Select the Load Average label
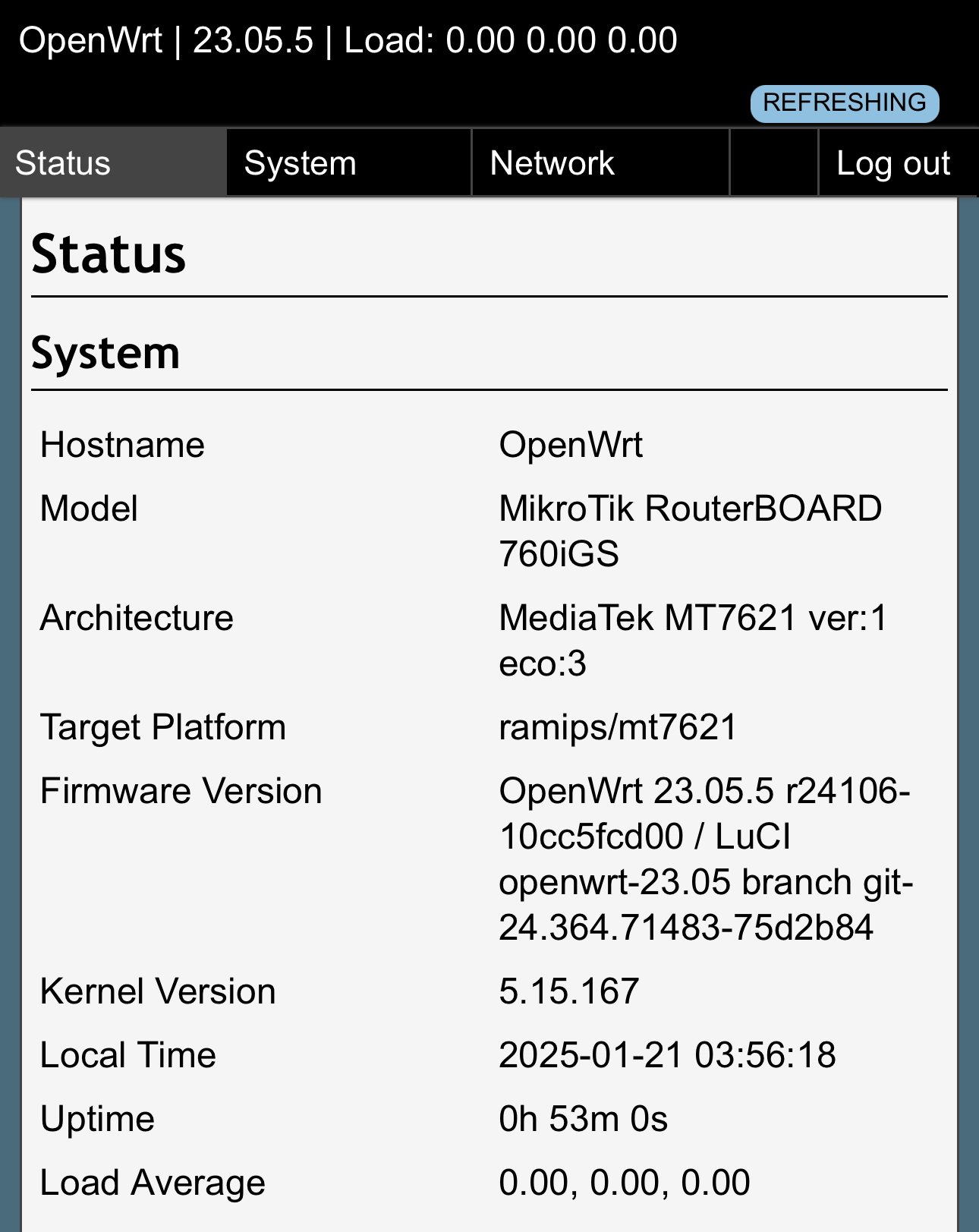This screenshot has width=979, height=1232. click(x=153, y=1183)
